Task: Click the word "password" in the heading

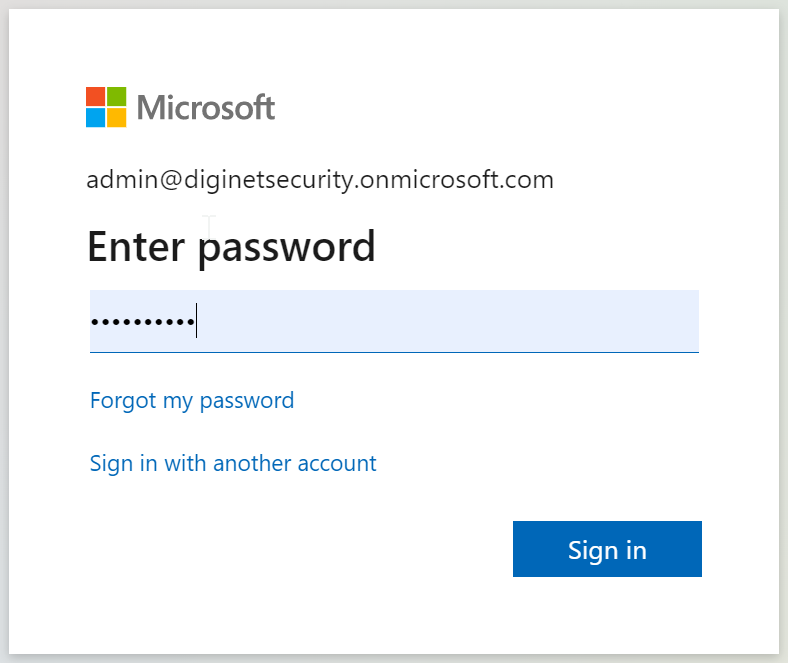Action: pyautogui.click(x=286, y=248)
